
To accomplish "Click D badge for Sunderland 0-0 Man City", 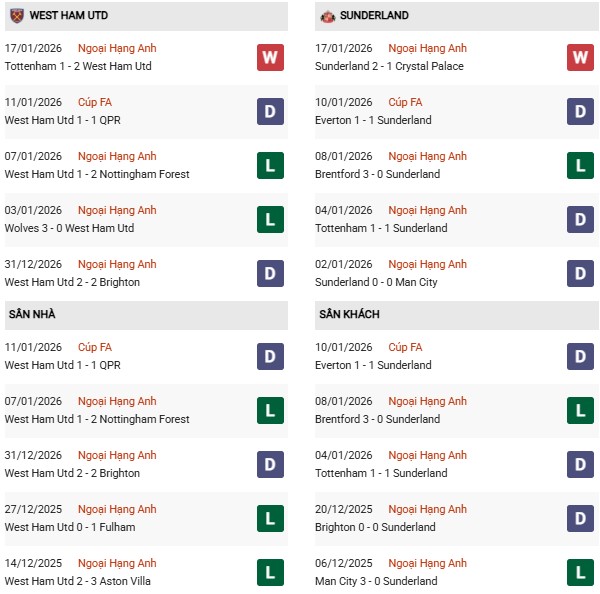I will (x=580, y=273).
